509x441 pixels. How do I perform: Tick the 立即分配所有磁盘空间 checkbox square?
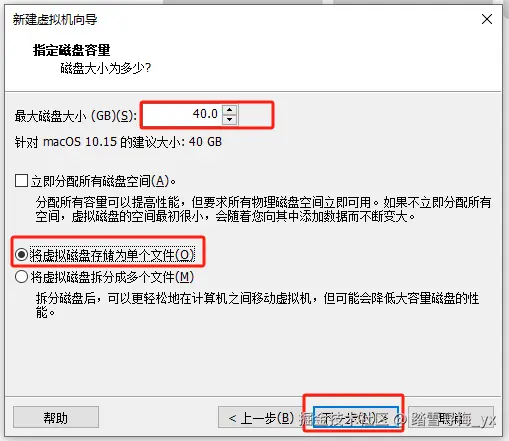point(21,181)
